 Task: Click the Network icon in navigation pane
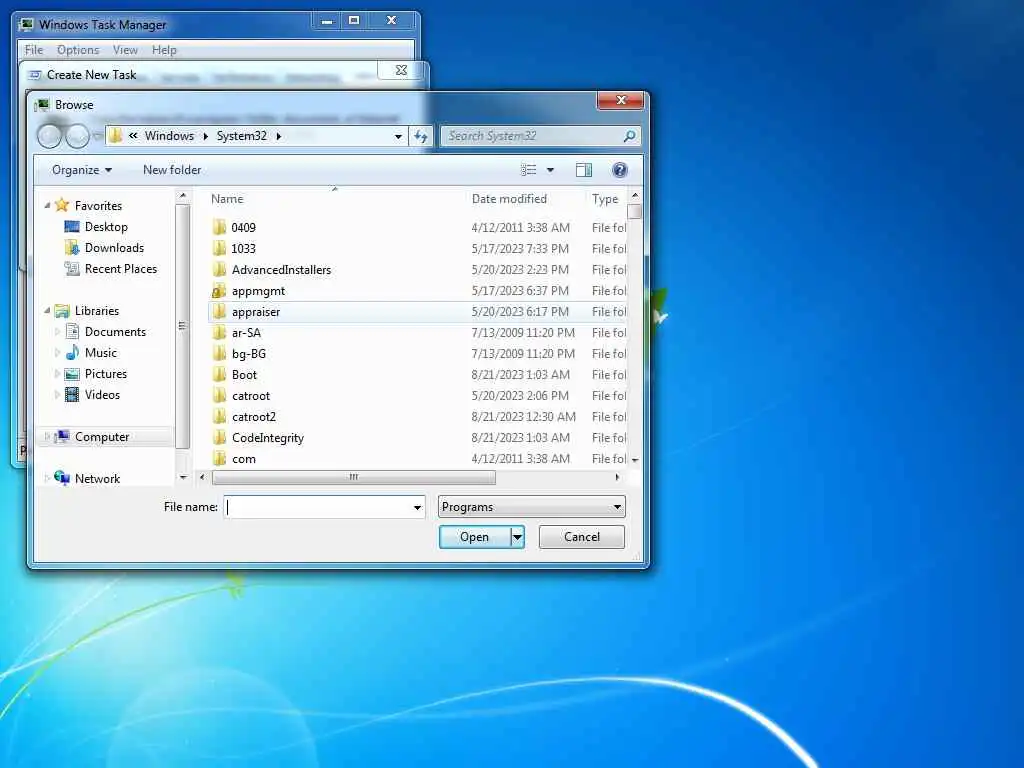tap(62, 478)
